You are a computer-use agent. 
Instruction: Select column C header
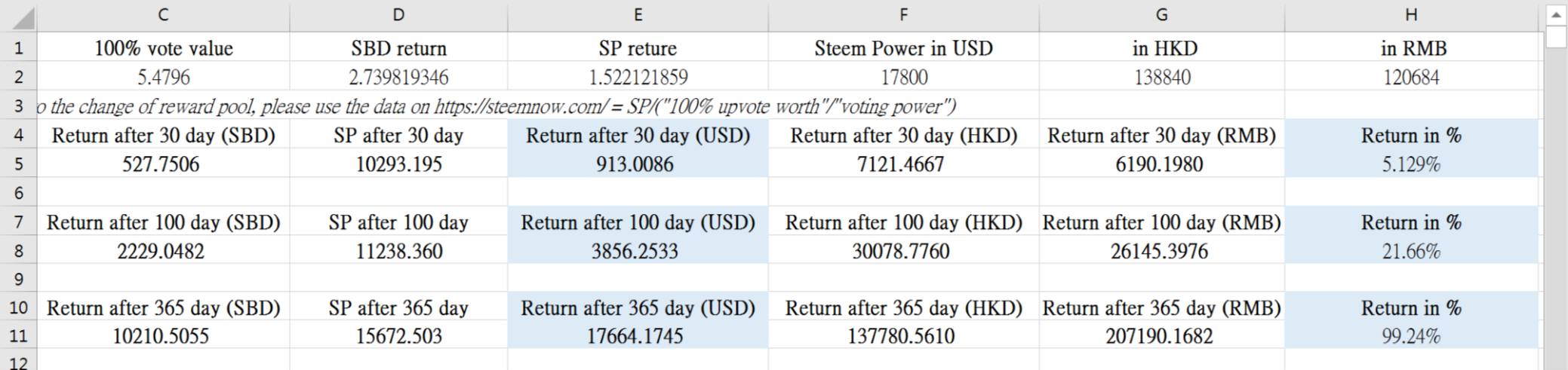coord(163,15)
